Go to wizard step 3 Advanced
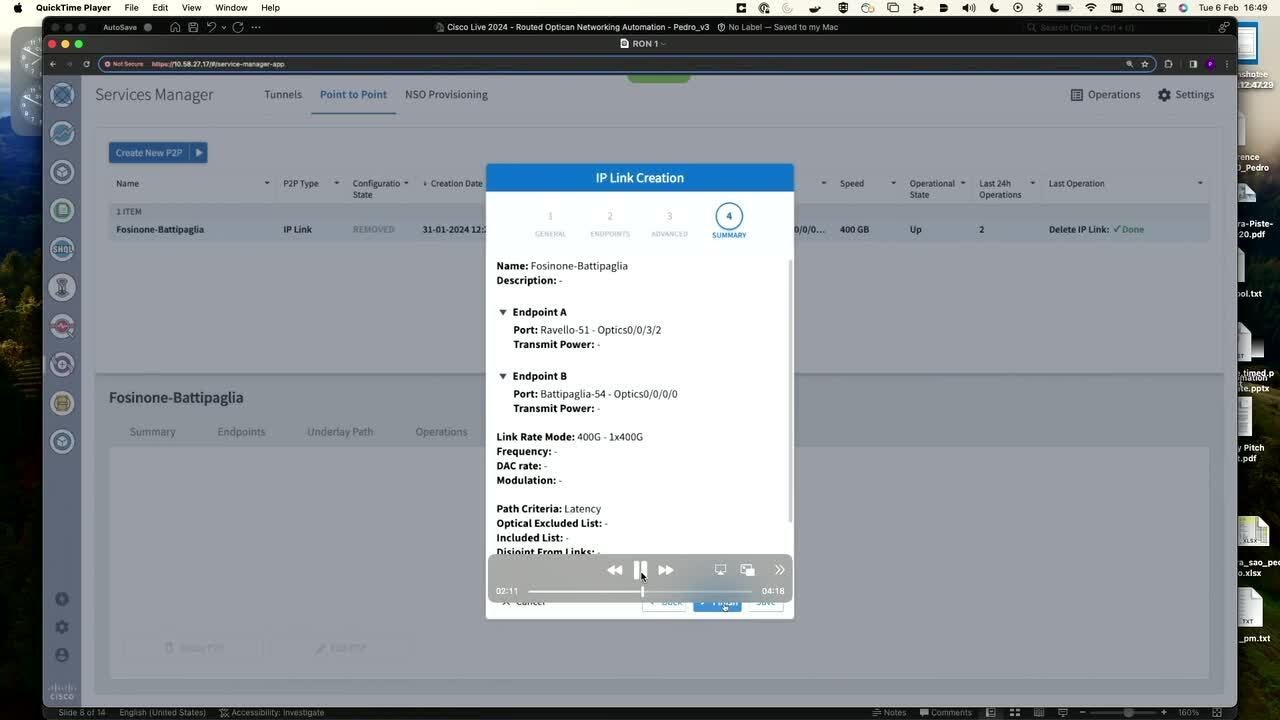The width and height of the screenshot is (1280, 720). click(x=669, y=222)
